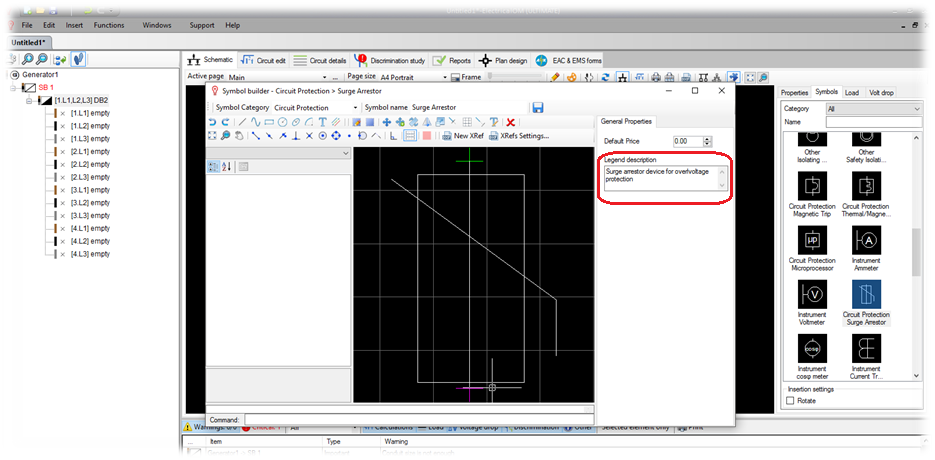Save the symbol with the floppy disk icon

[x=538, y=107]
